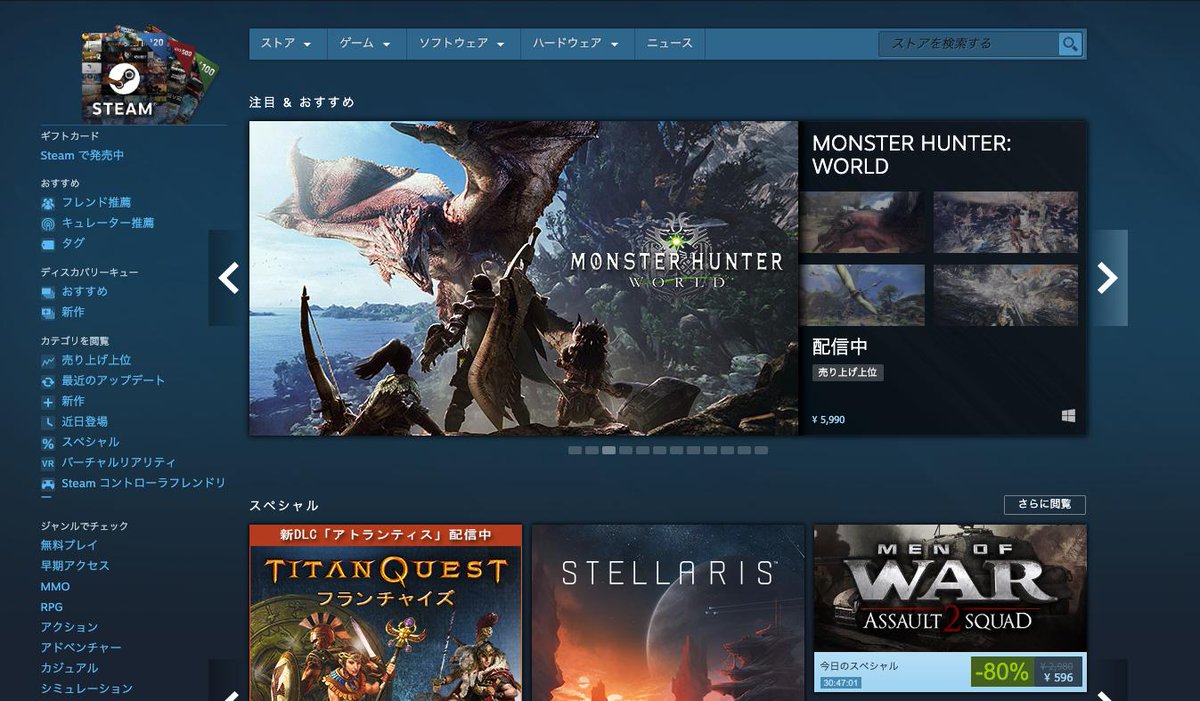Click the さらに閲覧 button in specials

pyautogui.click(x=1044, y=505)
